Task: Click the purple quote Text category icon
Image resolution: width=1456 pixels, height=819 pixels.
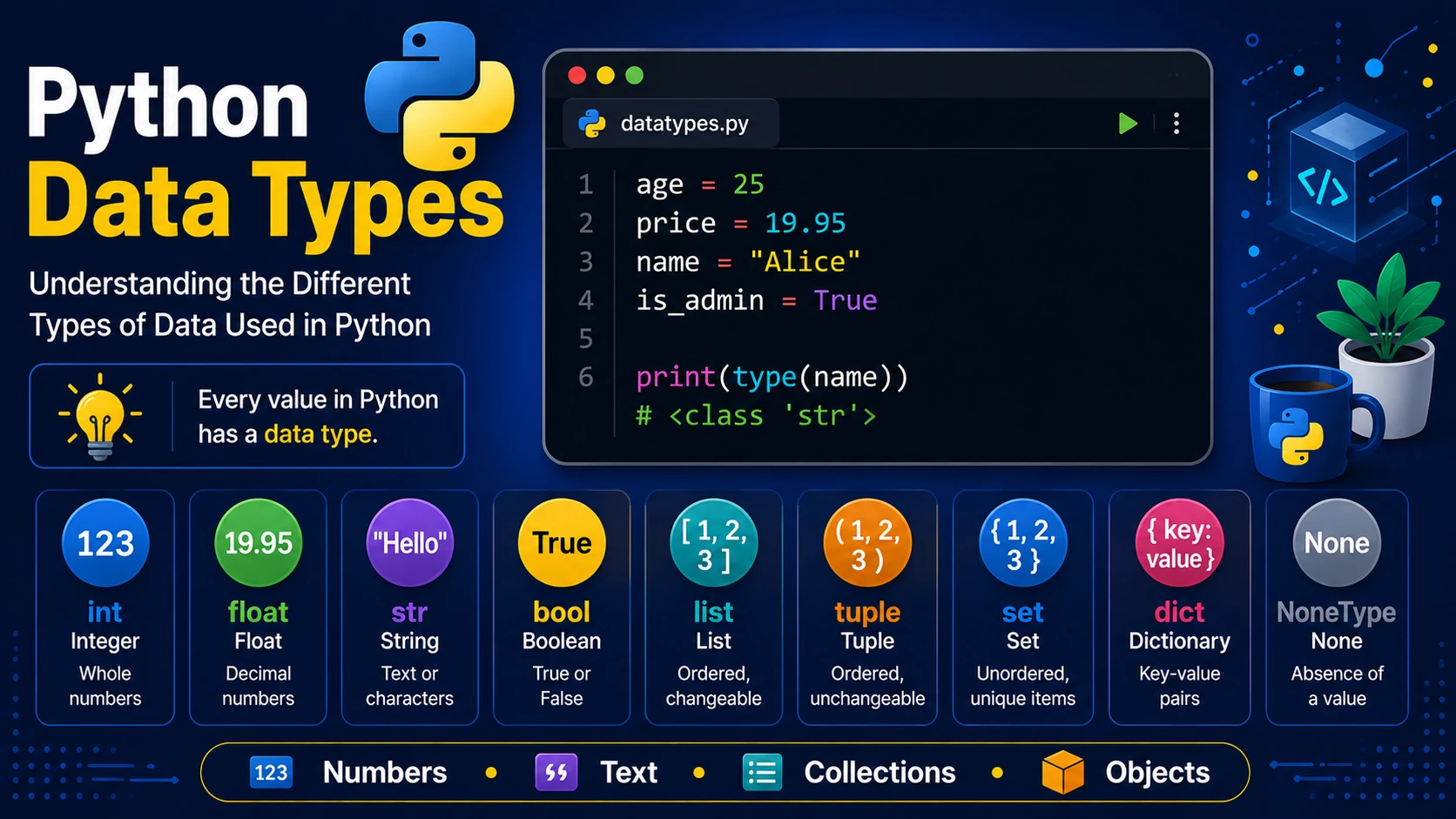Action: (556, 772)
